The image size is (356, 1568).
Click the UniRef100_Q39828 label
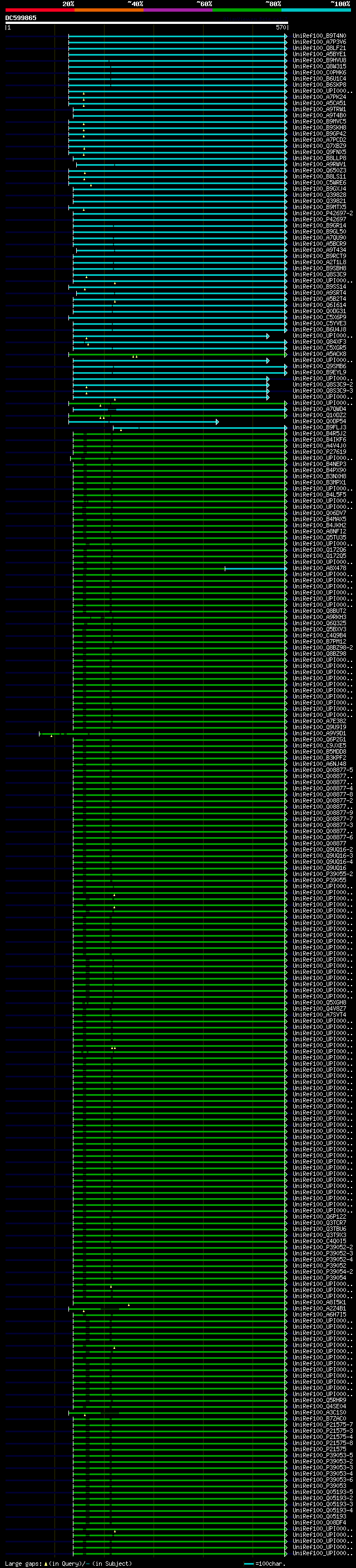pos(319,195)
